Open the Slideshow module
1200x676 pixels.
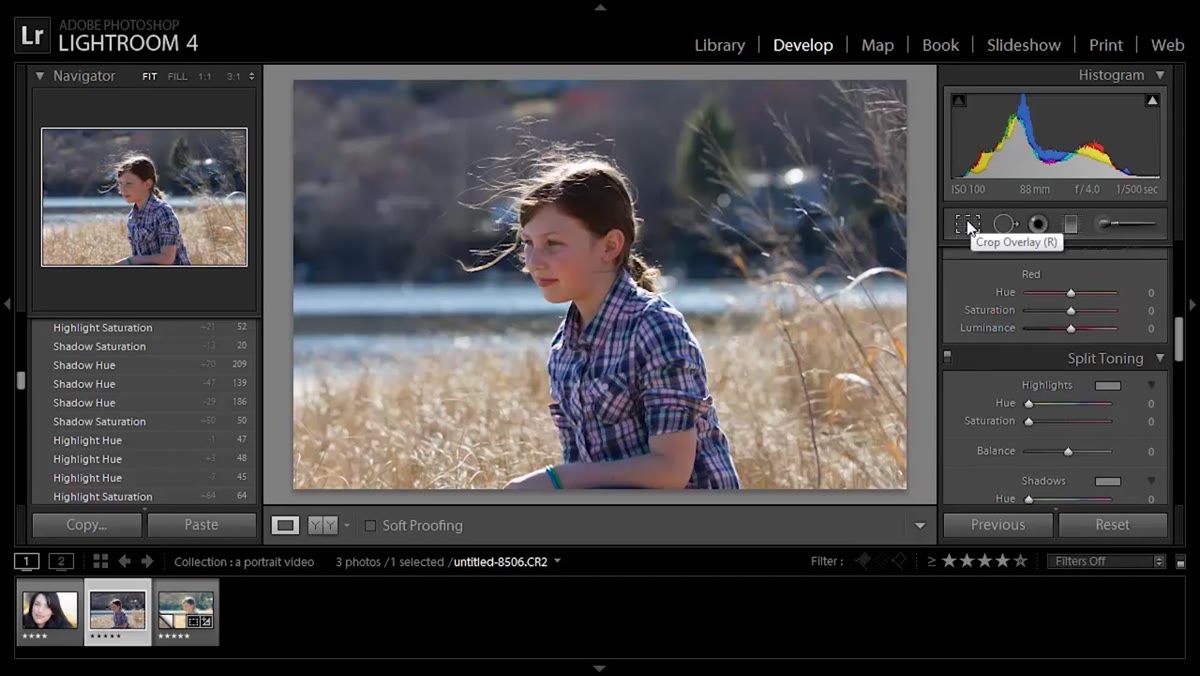(1024, 45)
